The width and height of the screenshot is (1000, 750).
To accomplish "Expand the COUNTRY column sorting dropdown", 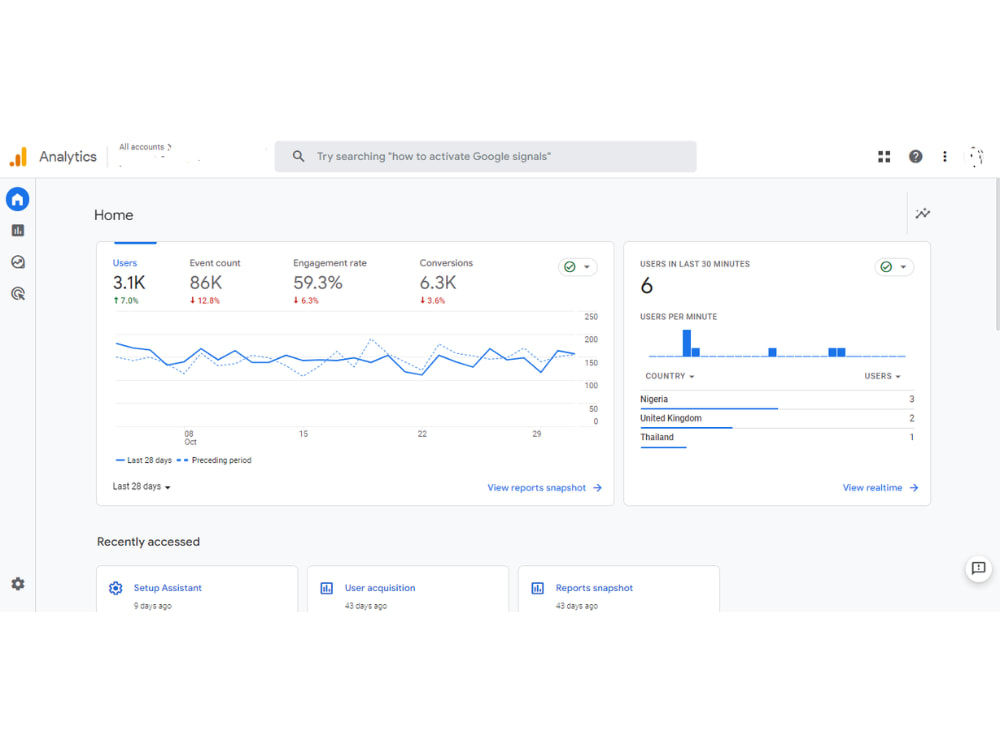I will click(x=669, y=376).
